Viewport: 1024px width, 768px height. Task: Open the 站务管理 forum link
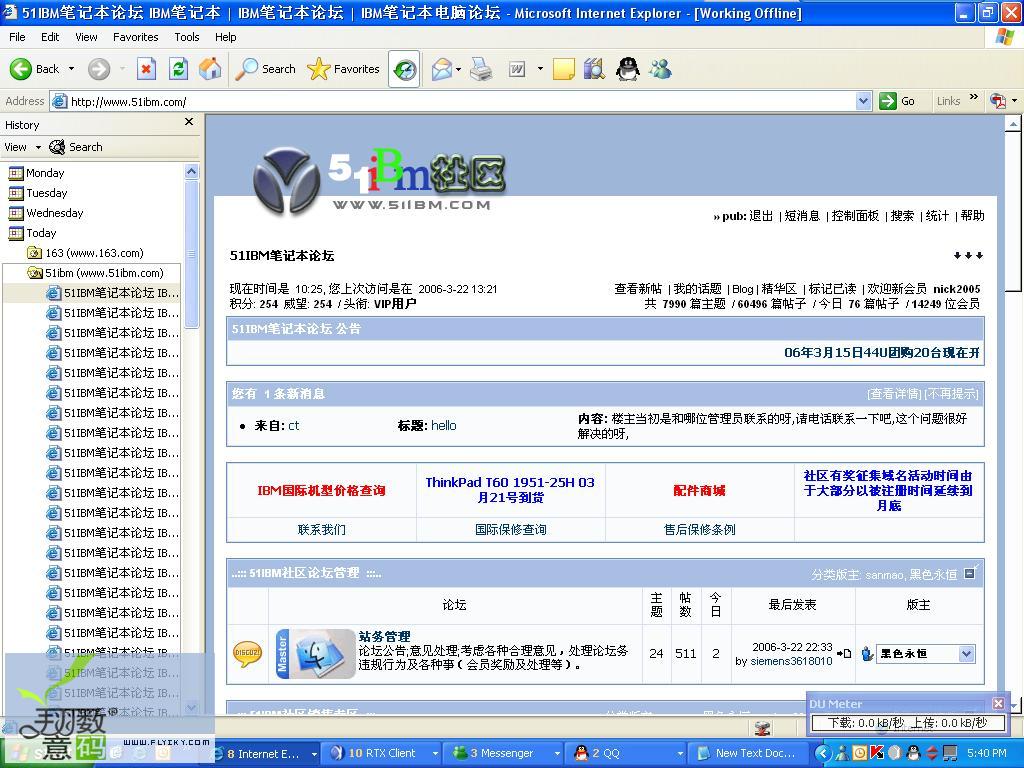pos(385,636)
